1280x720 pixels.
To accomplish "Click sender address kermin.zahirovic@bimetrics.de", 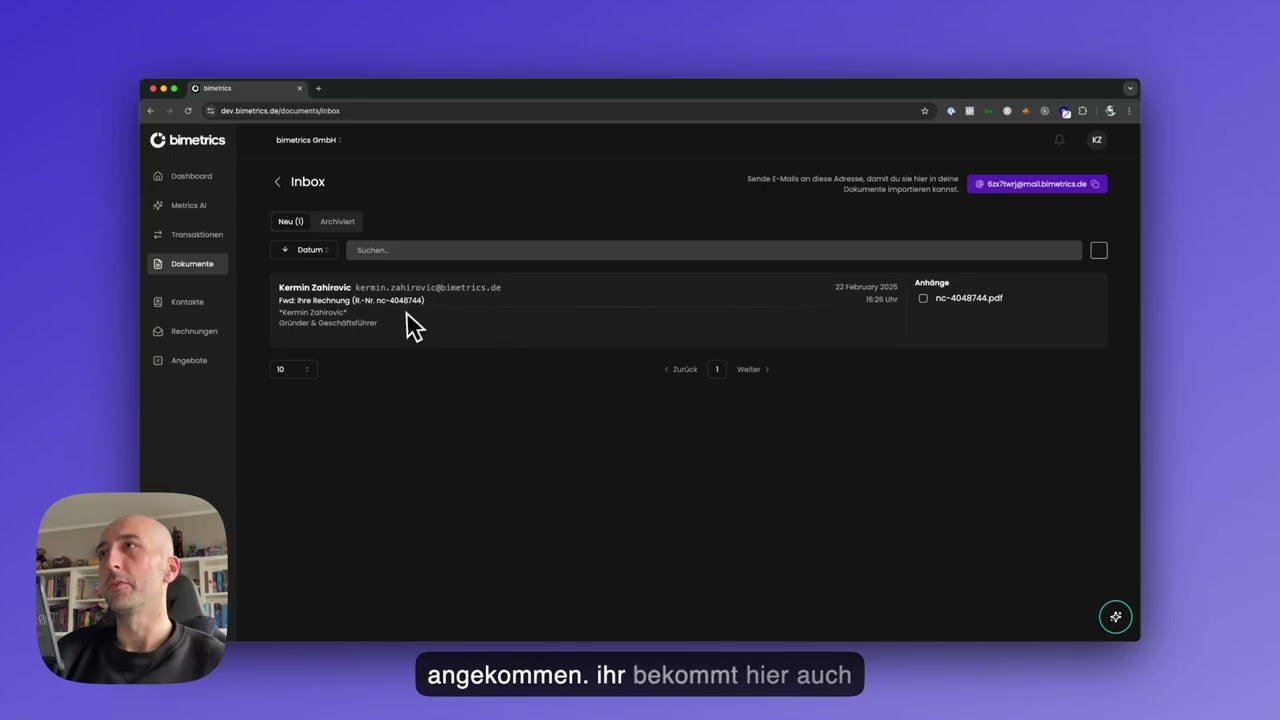I will 428,288.
